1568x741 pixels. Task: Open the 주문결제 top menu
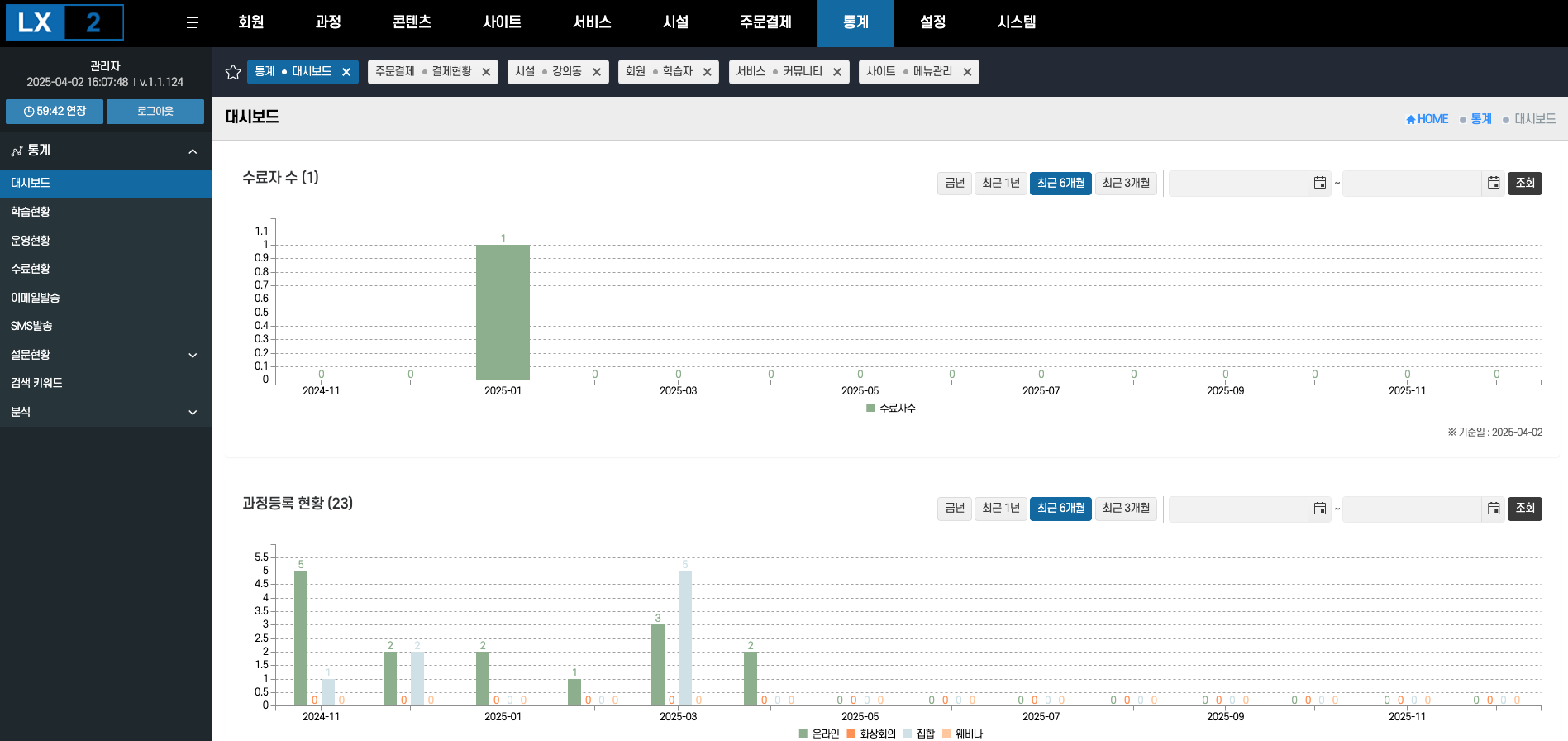point(765,22)
